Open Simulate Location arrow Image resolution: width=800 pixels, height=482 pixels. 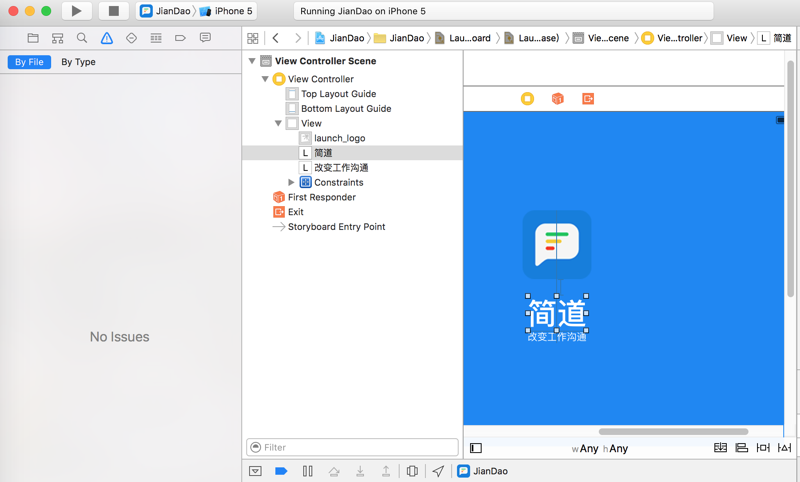[x=438, y=471]
